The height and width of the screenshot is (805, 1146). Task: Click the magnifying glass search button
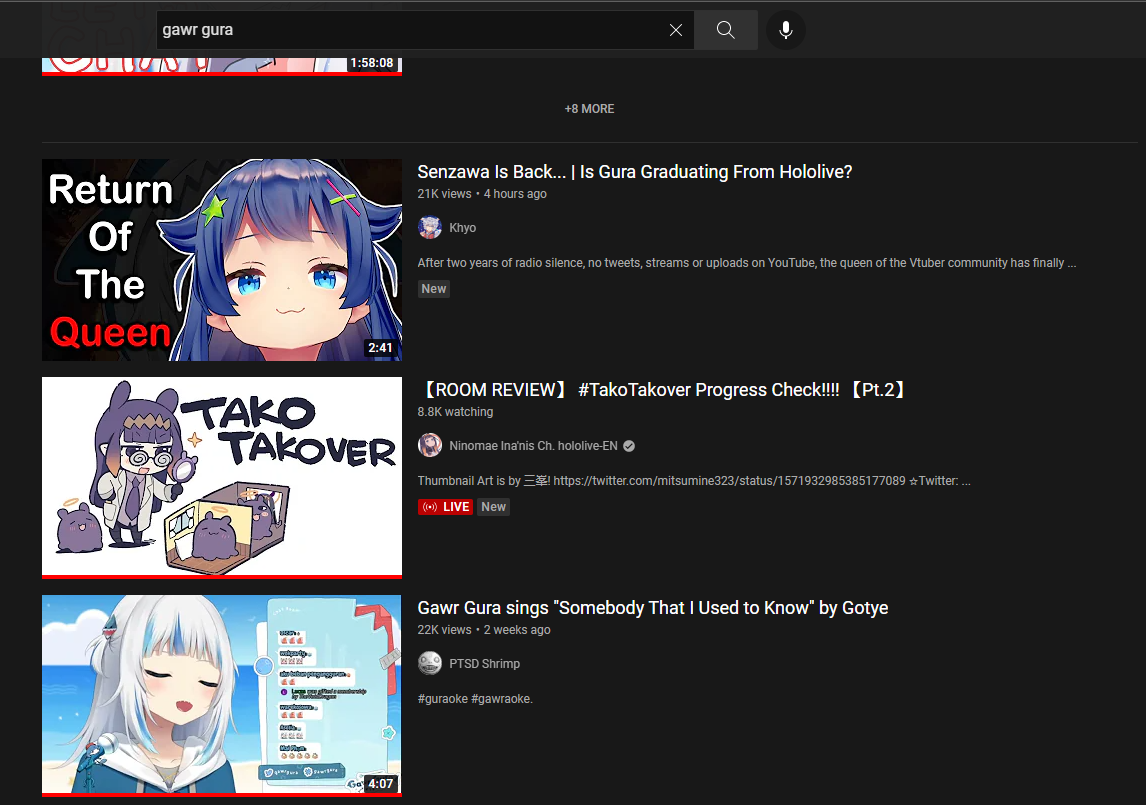[725, 30]
